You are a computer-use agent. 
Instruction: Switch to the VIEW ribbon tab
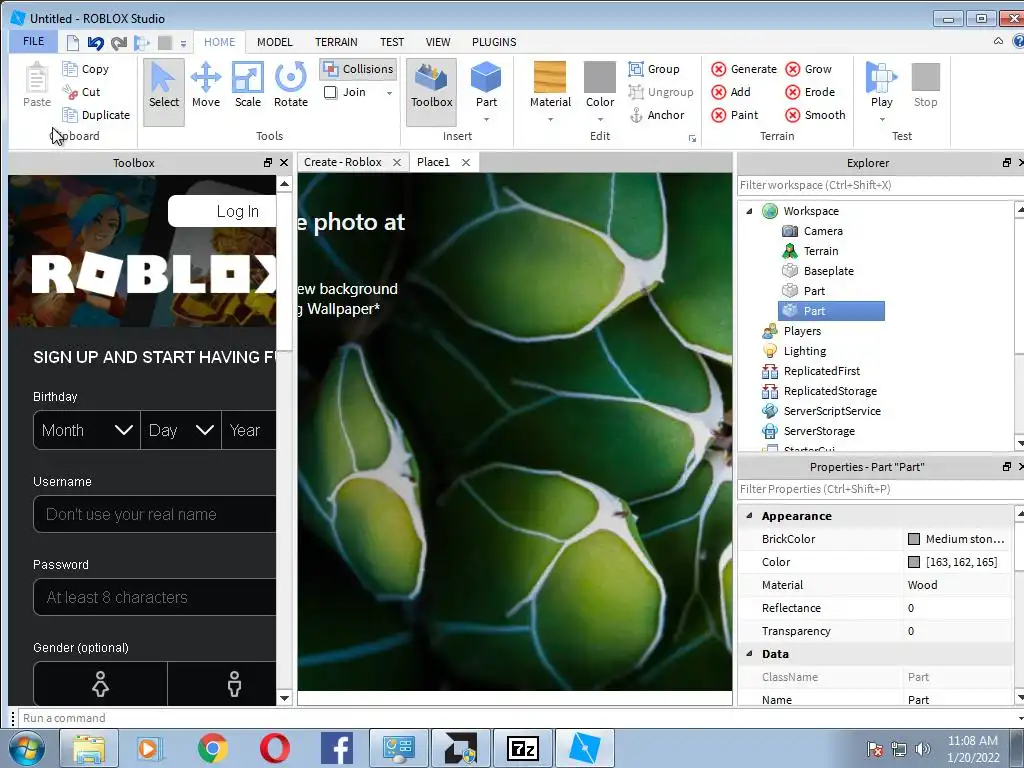(438, 42)
